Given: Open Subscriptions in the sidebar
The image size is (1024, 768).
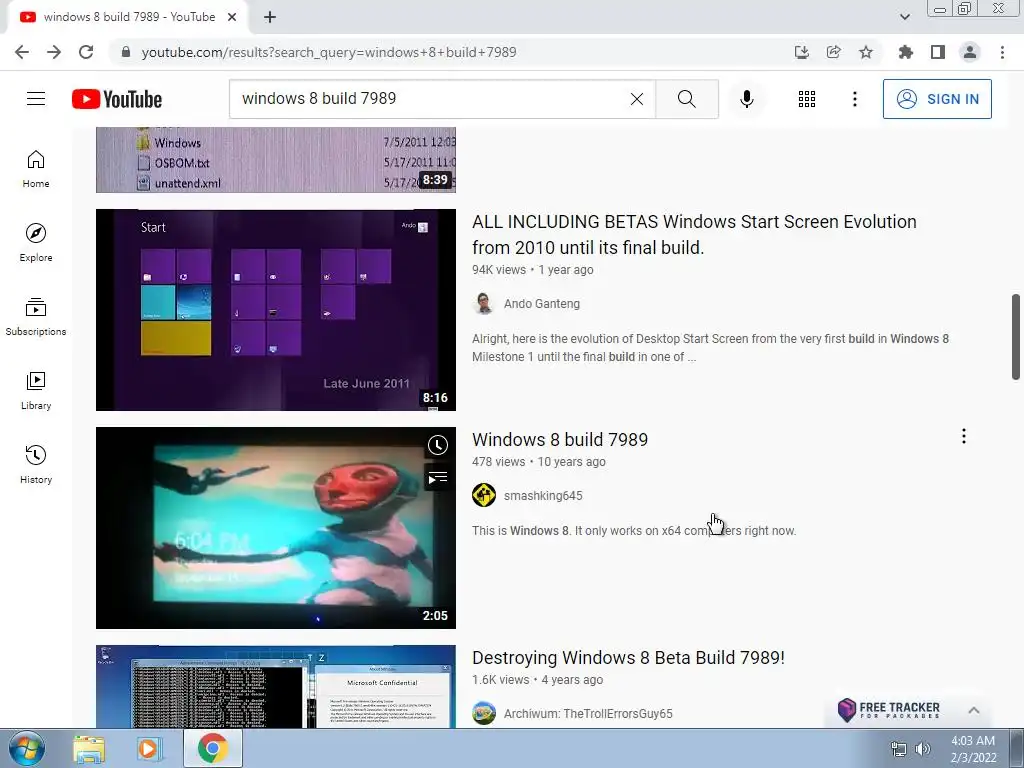Looking at the screenshot, I should [x=36, y=317].
